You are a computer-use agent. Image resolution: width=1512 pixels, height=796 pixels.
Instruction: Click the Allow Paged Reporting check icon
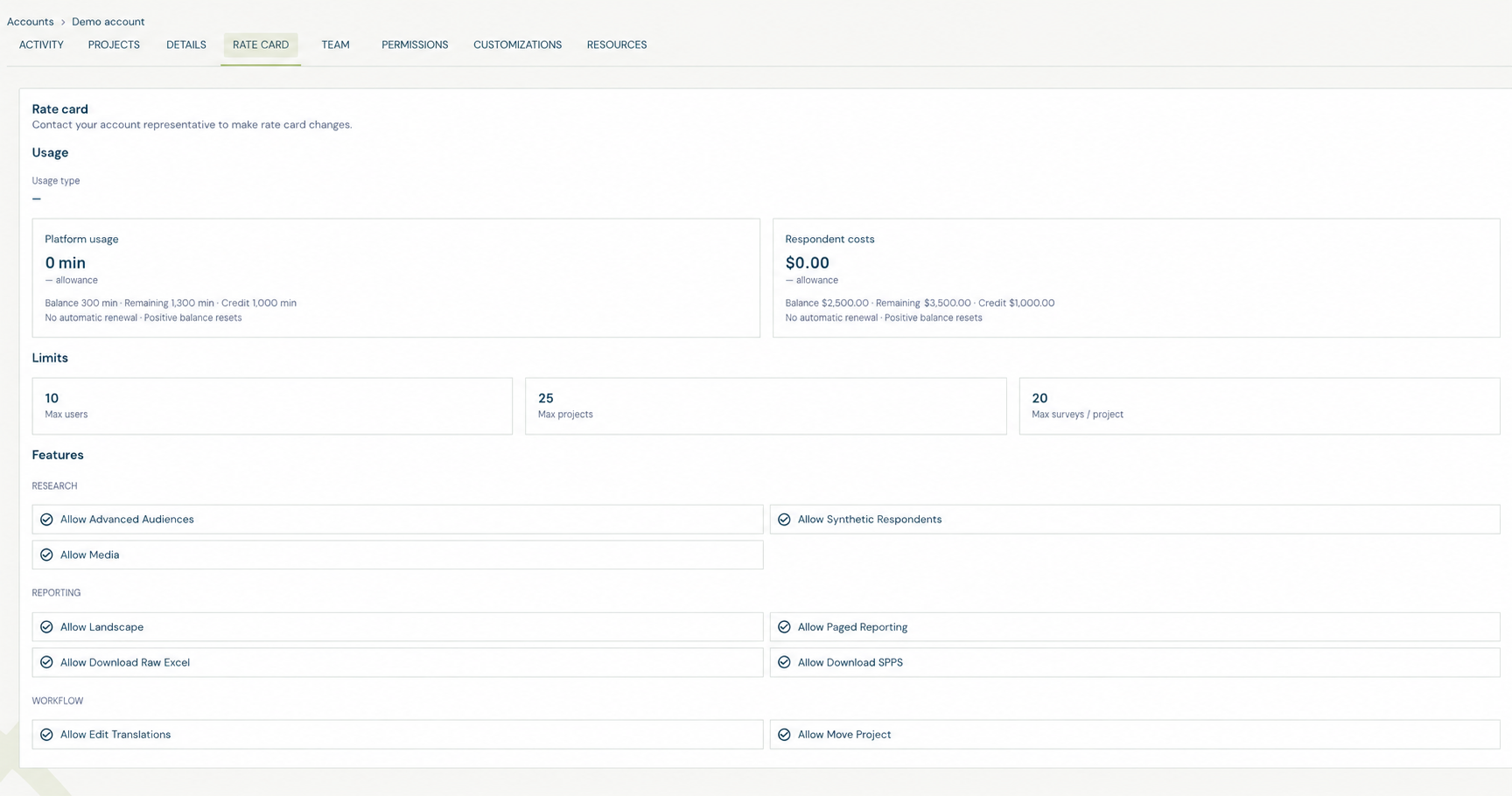[x=784, y=627]
